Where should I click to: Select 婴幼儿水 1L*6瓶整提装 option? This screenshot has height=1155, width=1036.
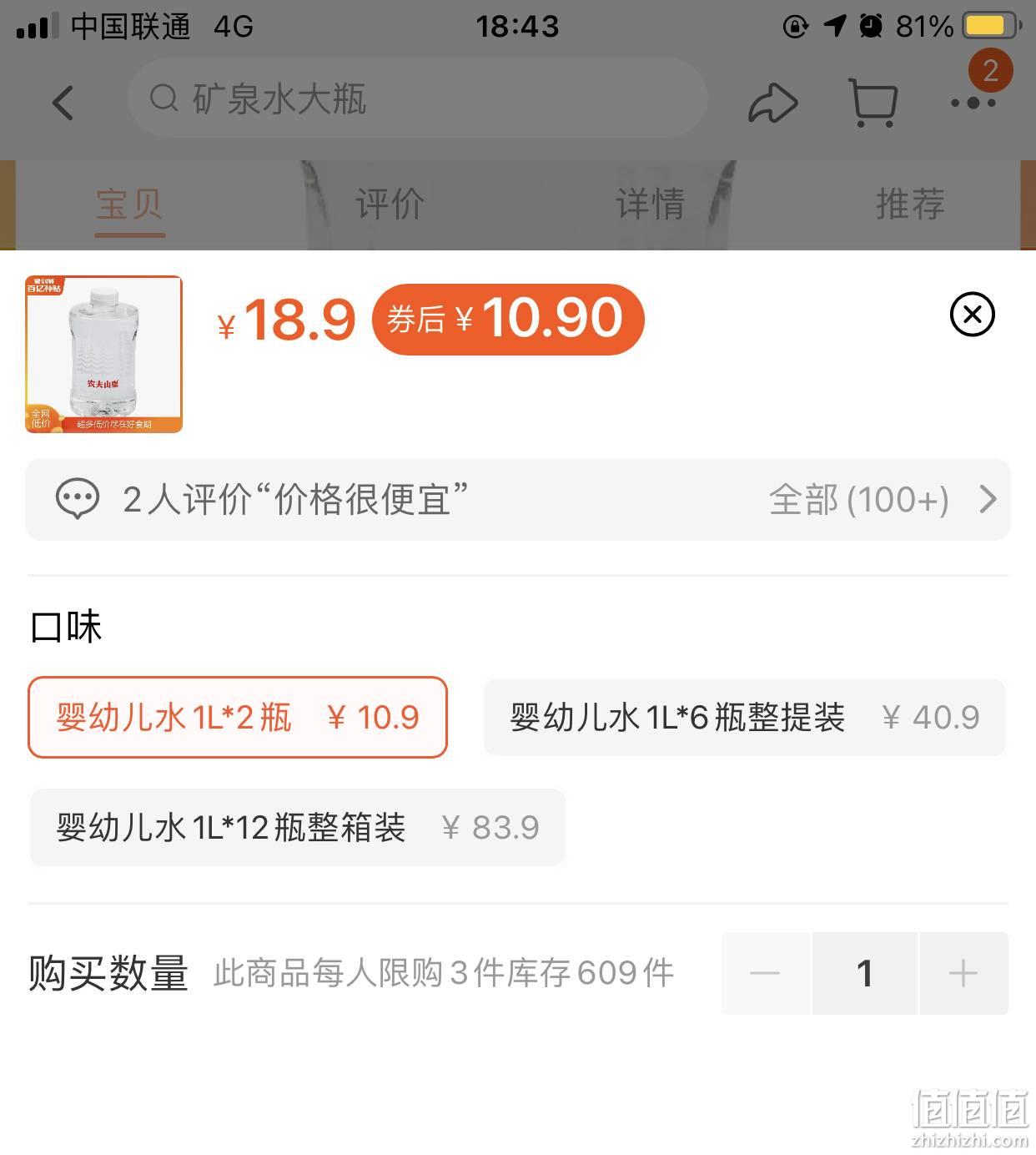point(745,718)
